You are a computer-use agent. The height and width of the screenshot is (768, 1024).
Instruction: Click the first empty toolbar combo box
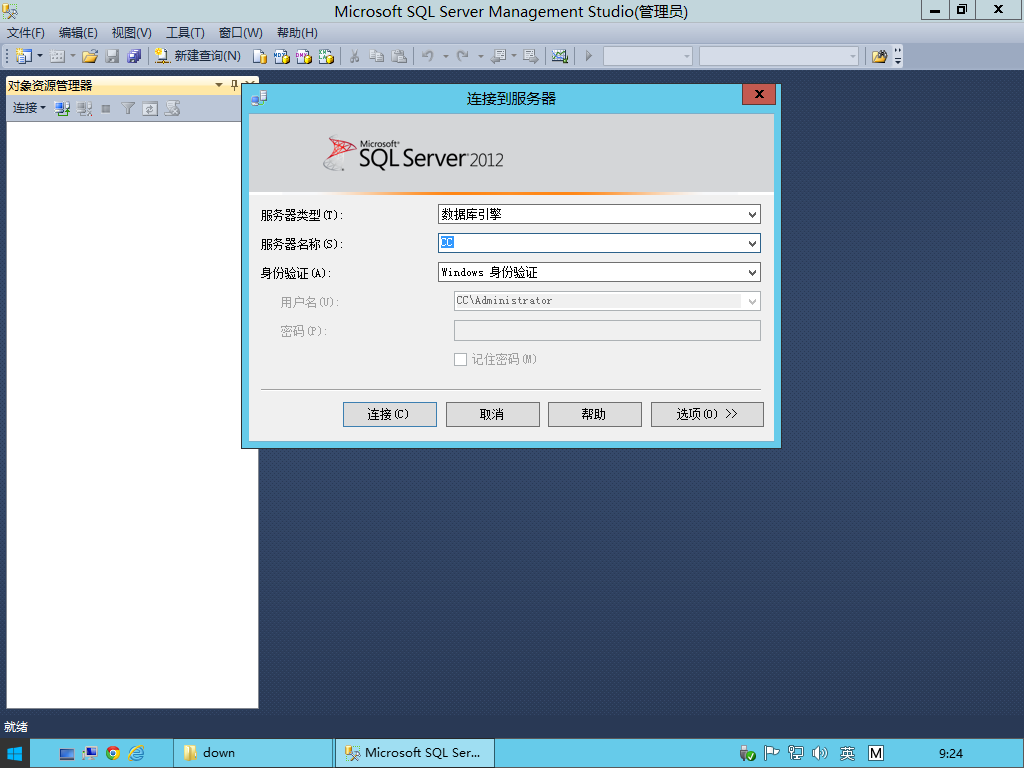point(647,56)
